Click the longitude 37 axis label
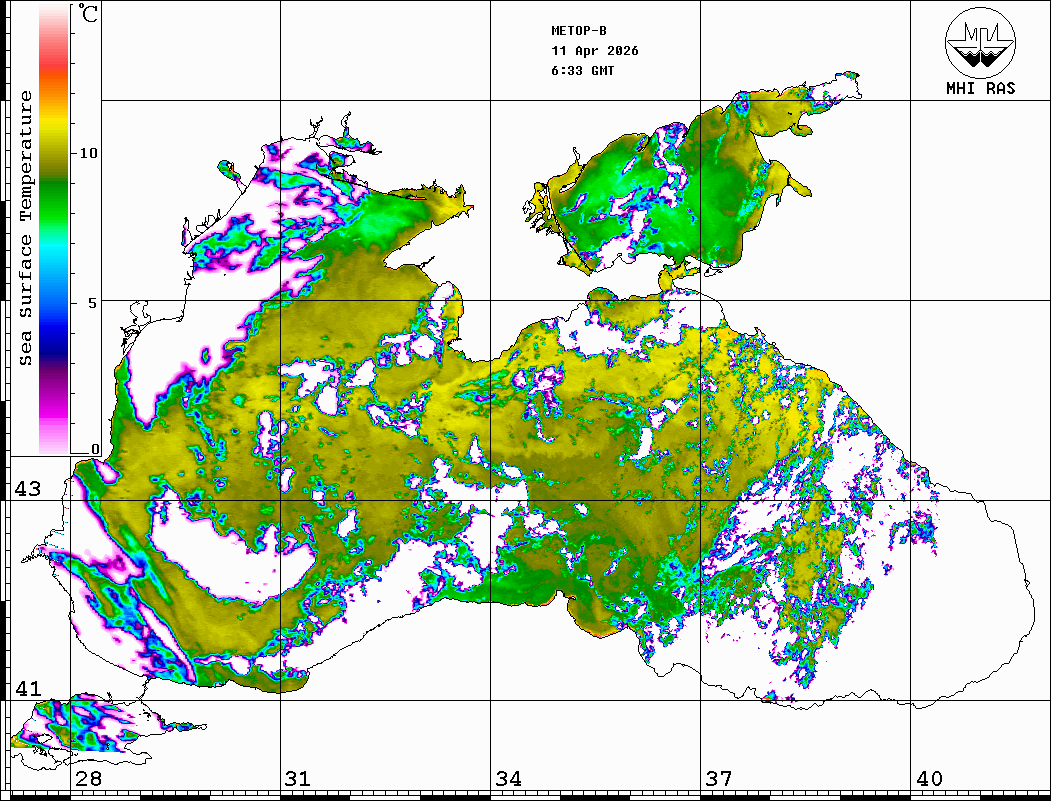Image resolution: width=1051 pixels, height=801 pixels. 718,779
